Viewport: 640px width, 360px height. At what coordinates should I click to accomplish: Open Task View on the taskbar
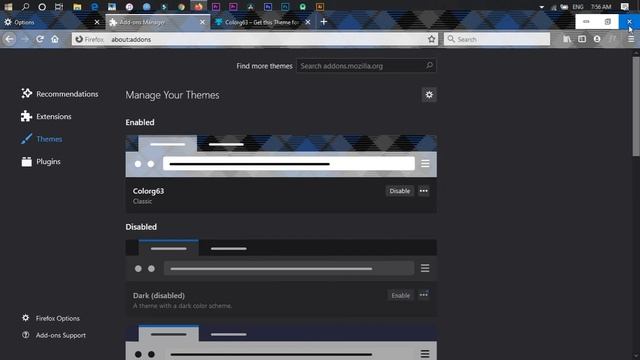point(59,7)
